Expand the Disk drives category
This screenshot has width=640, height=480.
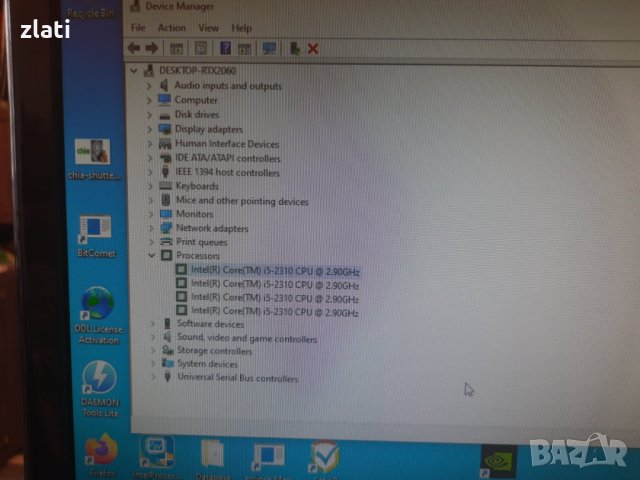click(x=149, y=115)
